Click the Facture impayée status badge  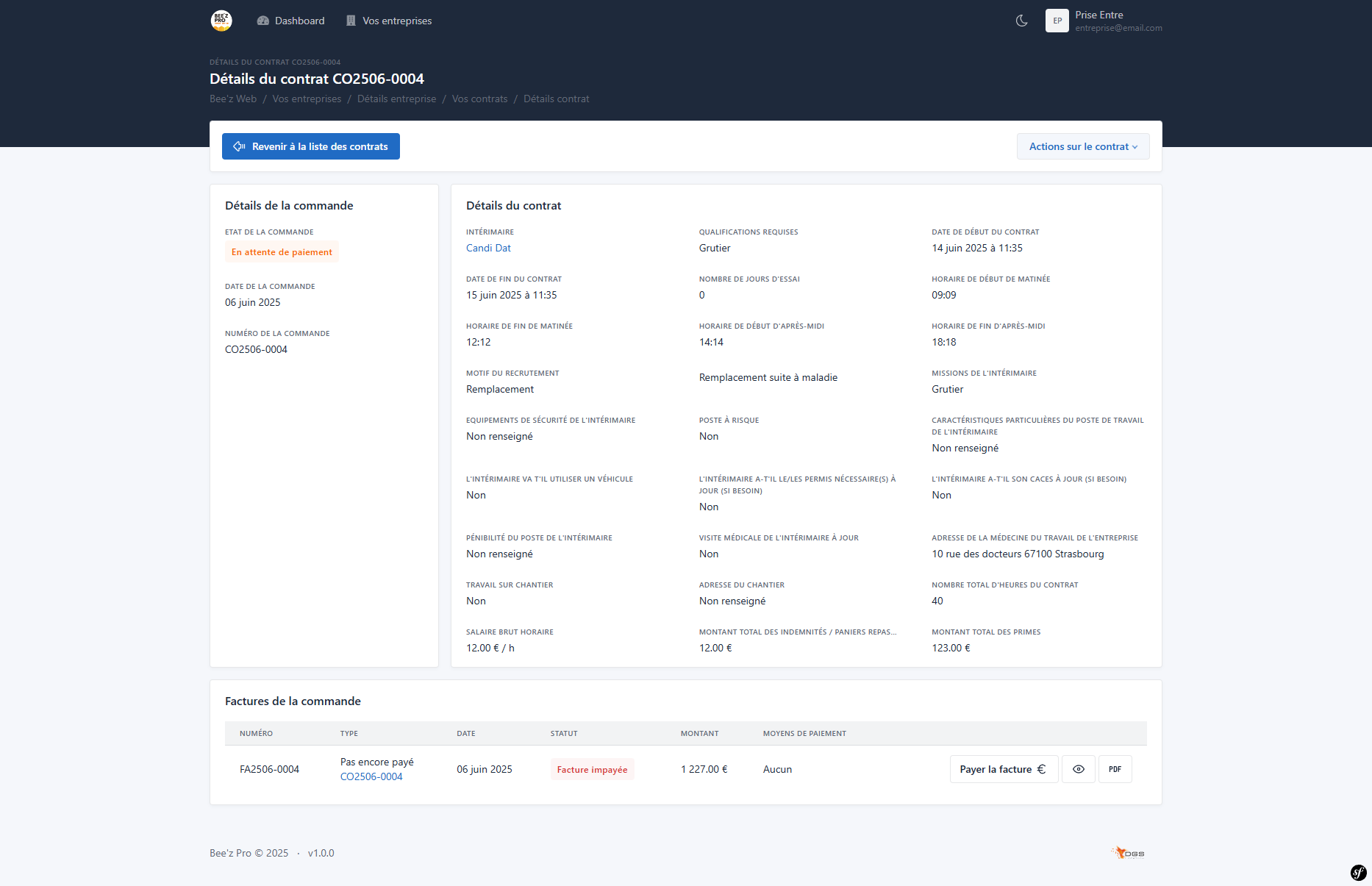pyautogui.click(x=592, y=769)
